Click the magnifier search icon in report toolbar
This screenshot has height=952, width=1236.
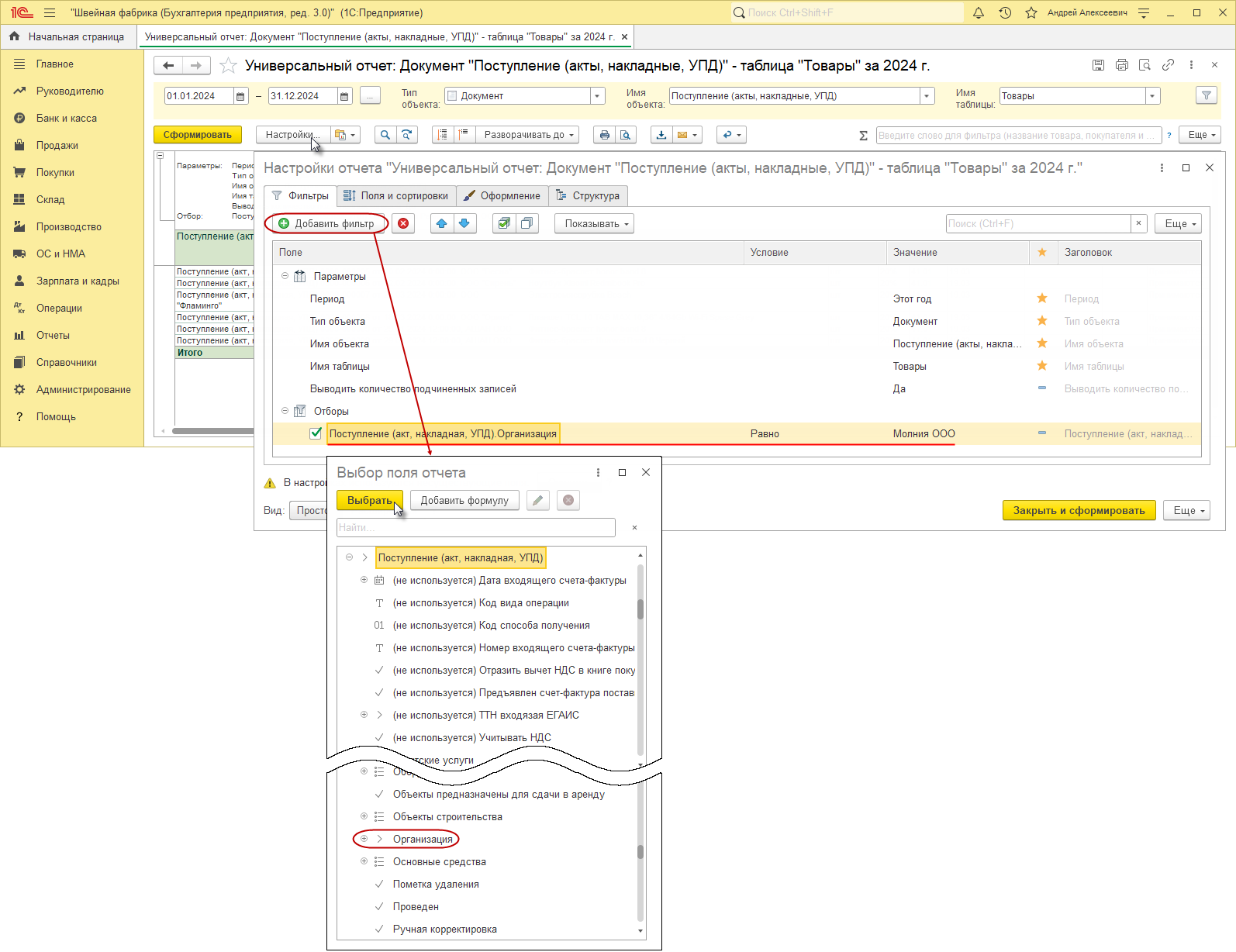385,135
